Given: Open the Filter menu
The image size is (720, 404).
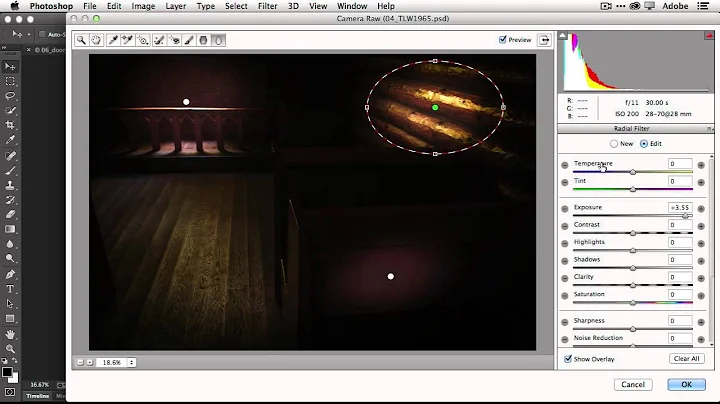Looking at the screenshot, I should point(267,6).
